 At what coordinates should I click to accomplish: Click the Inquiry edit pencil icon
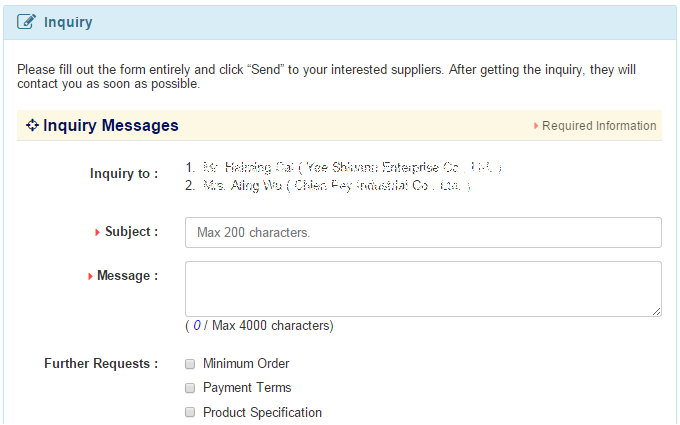(x=26, y=21)
